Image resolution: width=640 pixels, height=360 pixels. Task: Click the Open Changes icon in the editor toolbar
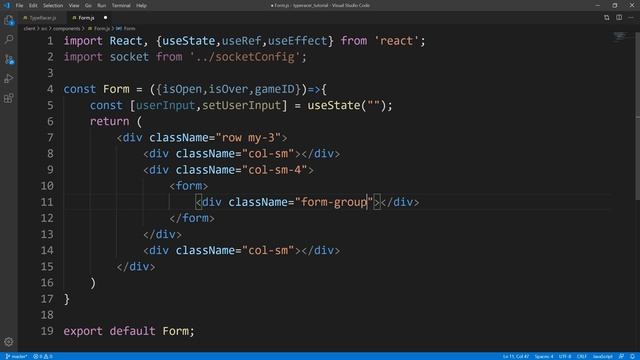[x=607, y=18]
